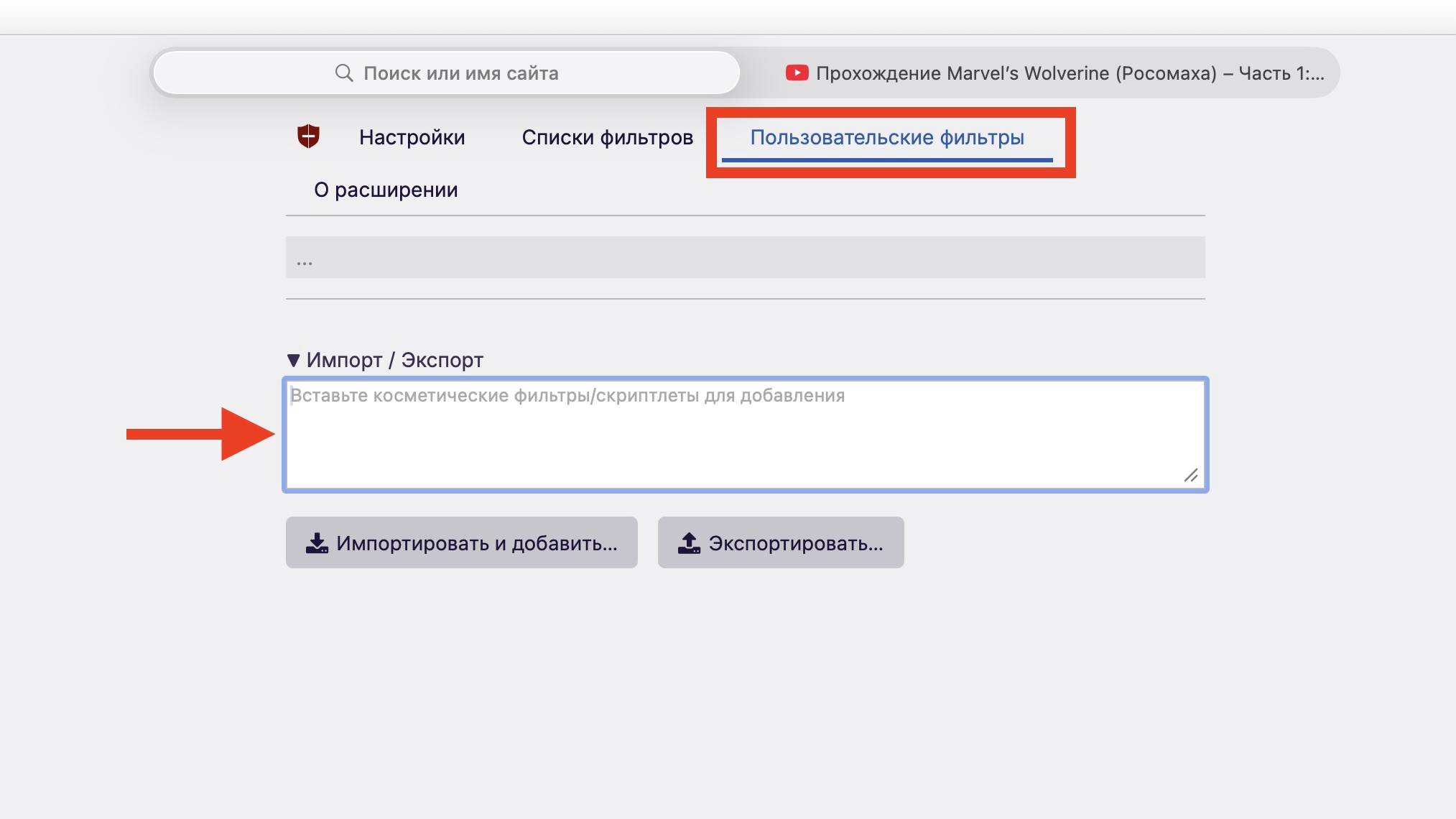Focus the cosmetic filters text area
The height and width of the screenshot is (819, 1456).
[746, 435]
